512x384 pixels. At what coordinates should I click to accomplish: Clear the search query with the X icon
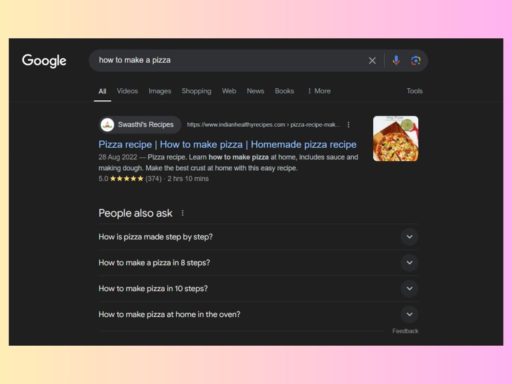pos(372,61)
